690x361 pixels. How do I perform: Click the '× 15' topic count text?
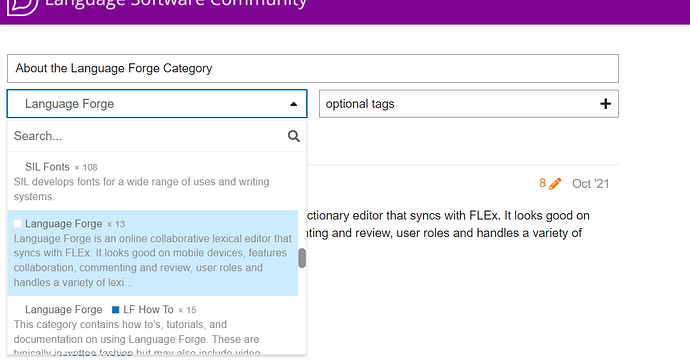[x=187, y=310]
